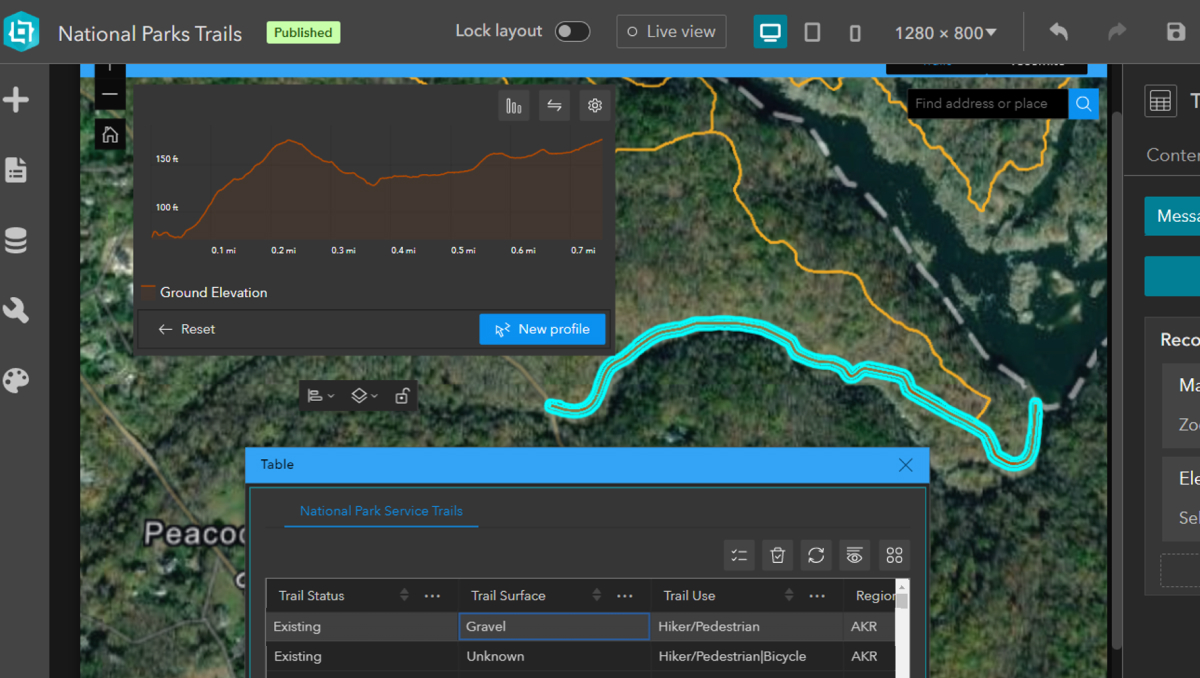Click the elevation profile chart statistics icon
The height and width of the screenshot is (678, 1200).
click(x=514, y=106)
